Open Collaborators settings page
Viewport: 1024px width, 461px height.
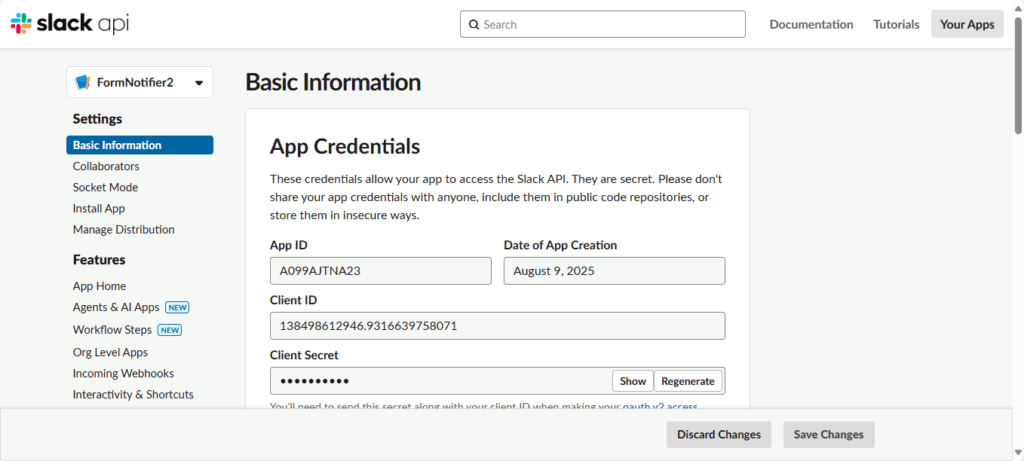point(106,167)
